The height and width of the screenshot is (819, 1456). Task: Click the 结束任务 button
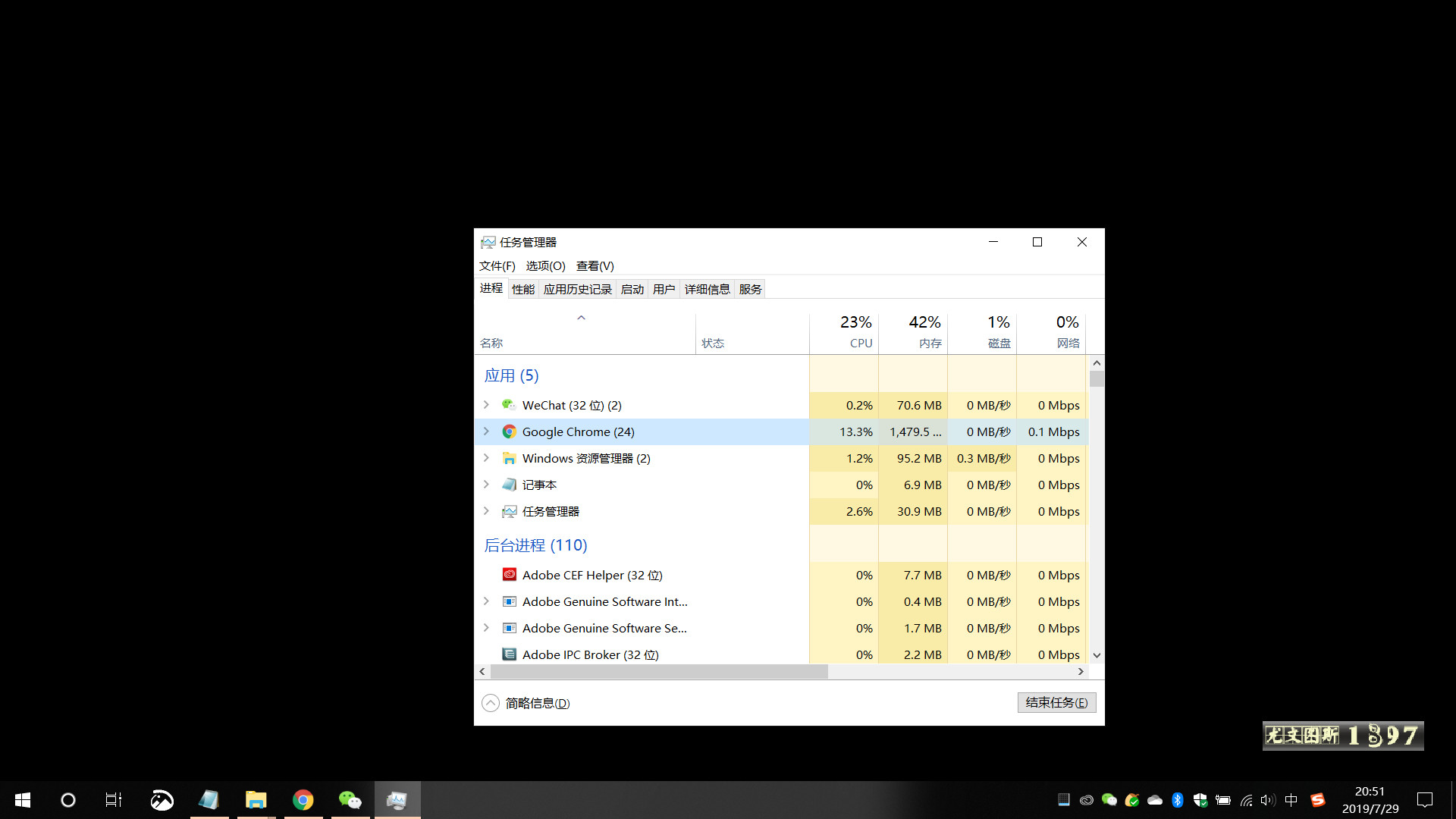[x=1056, y=703]
